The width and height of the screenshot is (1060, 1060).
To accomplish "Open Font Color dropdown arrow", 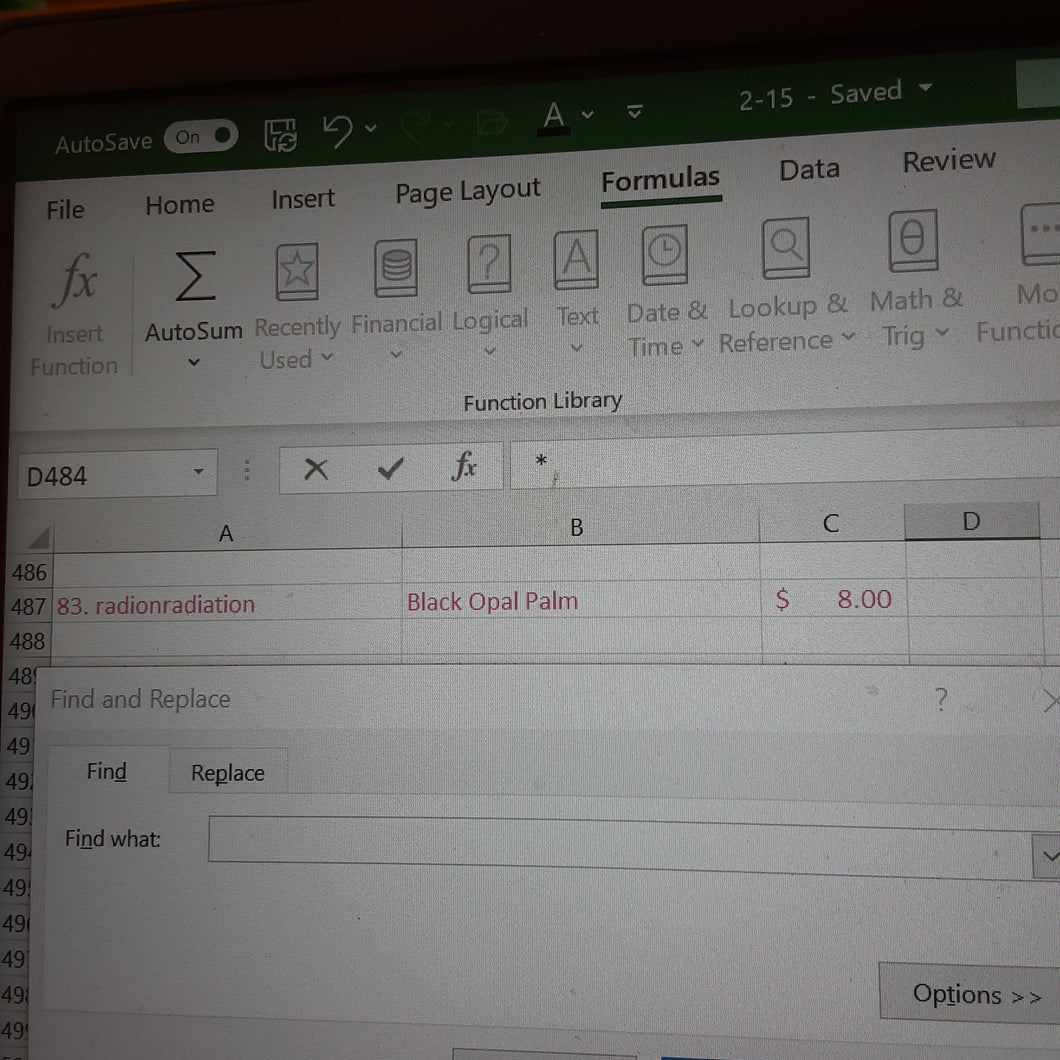I will point(587,114).
